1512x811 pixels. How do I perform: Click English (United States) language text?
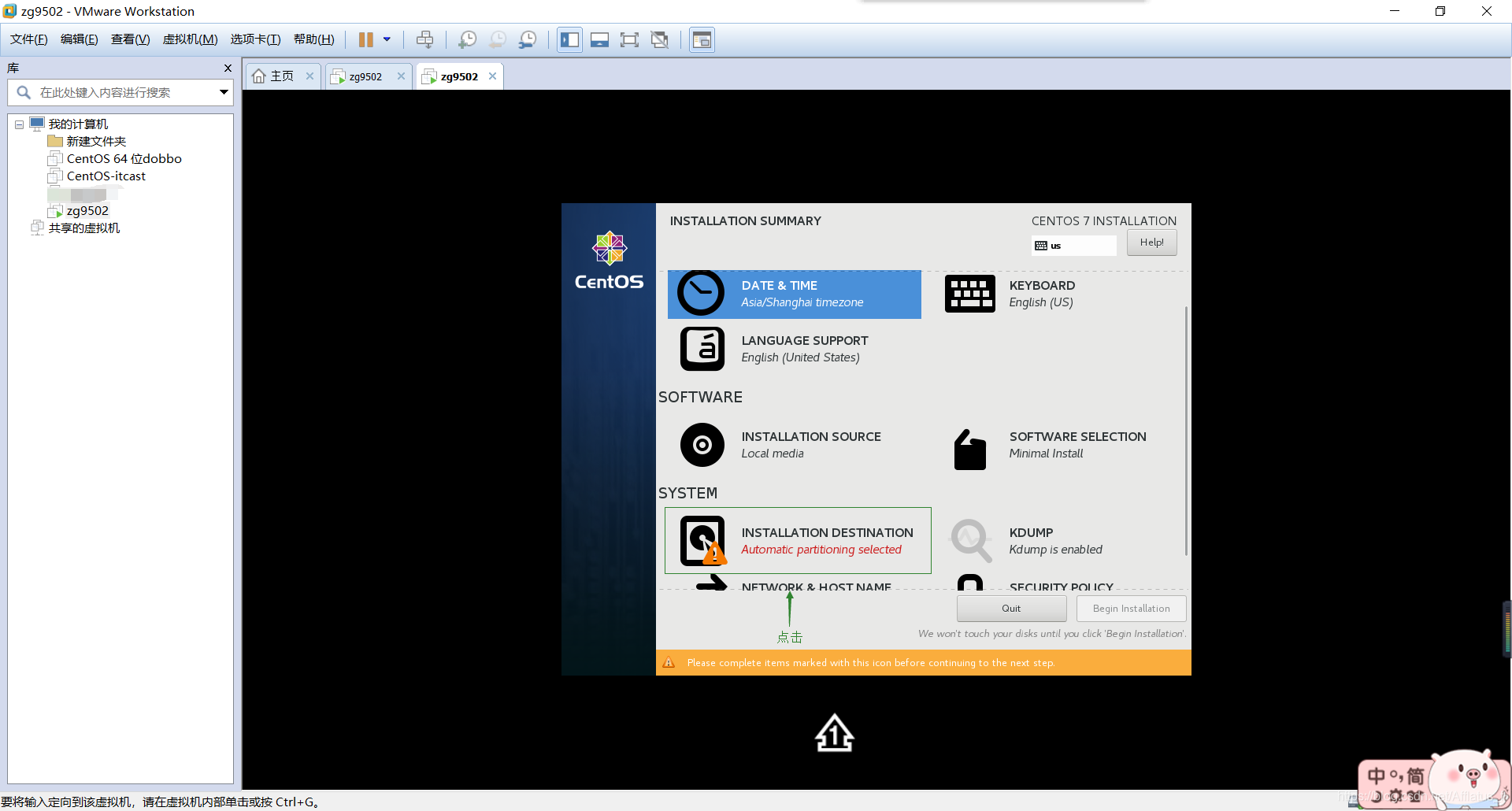pyautogui.click(x=800, y=357)
